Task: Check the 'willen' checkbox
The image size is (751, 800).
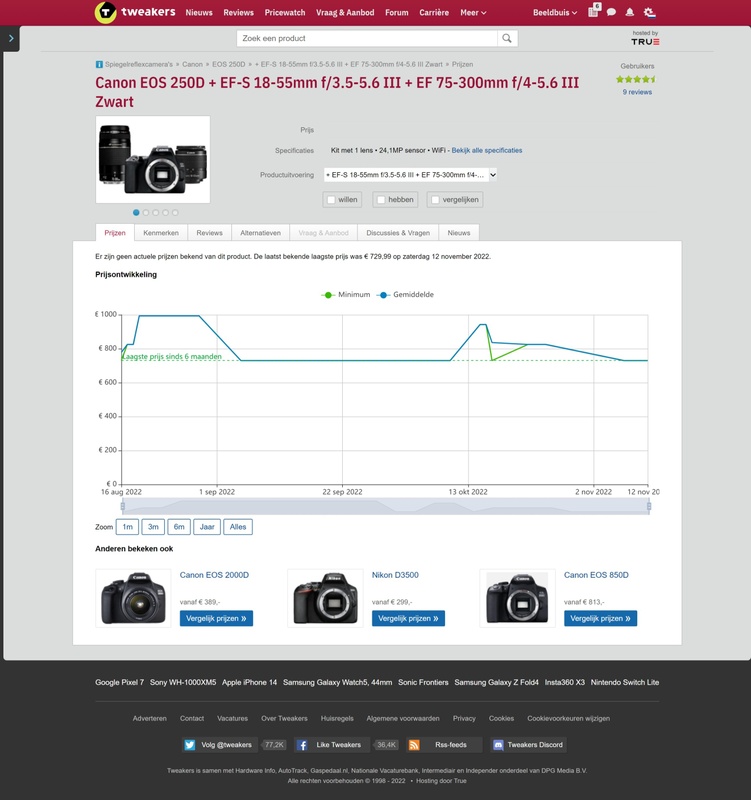Action: (331, 200)
